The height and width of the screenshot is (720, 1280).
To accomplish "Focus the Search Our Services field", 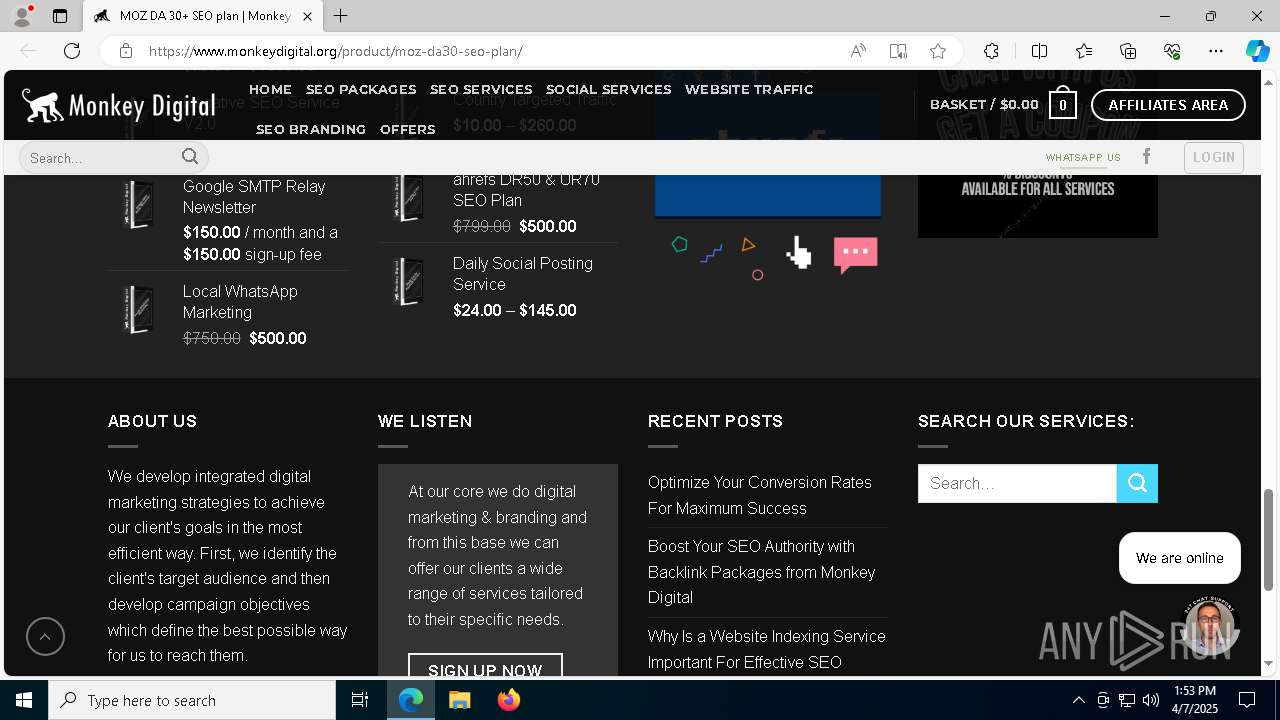I will pos(1017,483).
